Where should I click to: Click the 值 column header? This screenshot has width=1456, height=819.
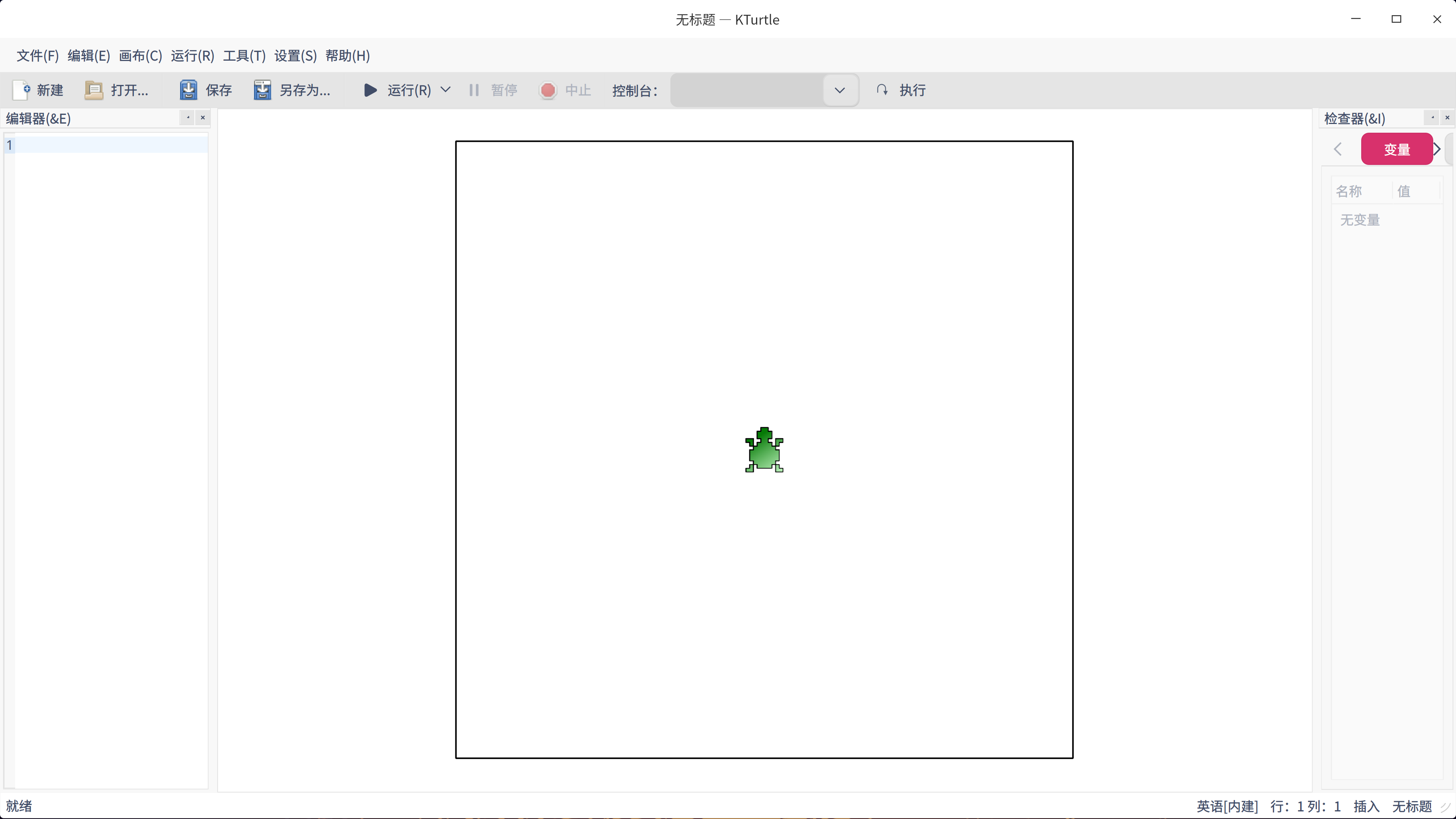click(1415, 191)
